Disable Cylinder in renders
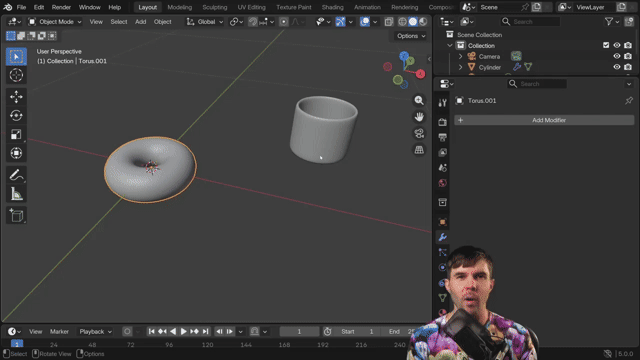640x360 pixels. 628,67
